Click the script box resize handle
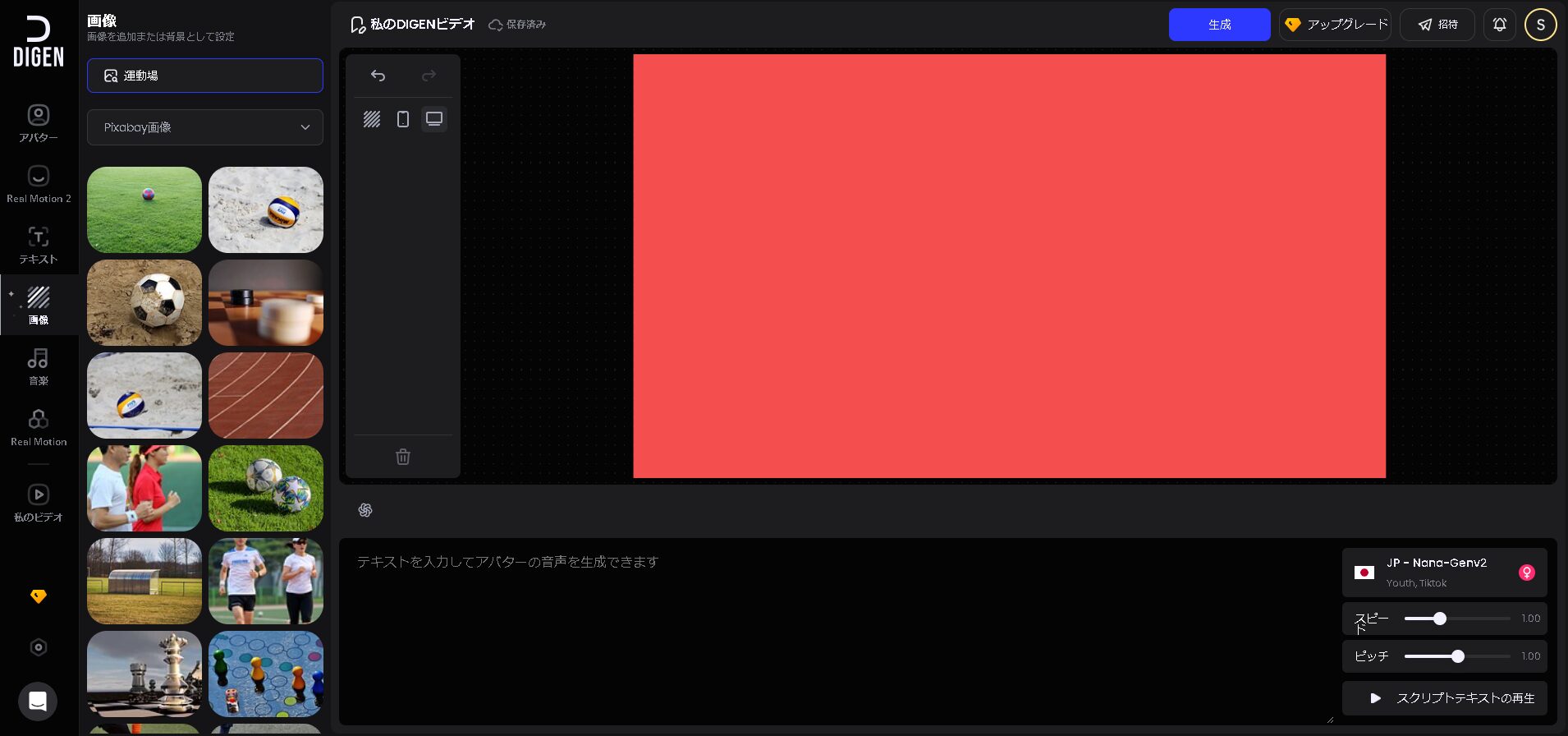 [x=1330, y=720]
